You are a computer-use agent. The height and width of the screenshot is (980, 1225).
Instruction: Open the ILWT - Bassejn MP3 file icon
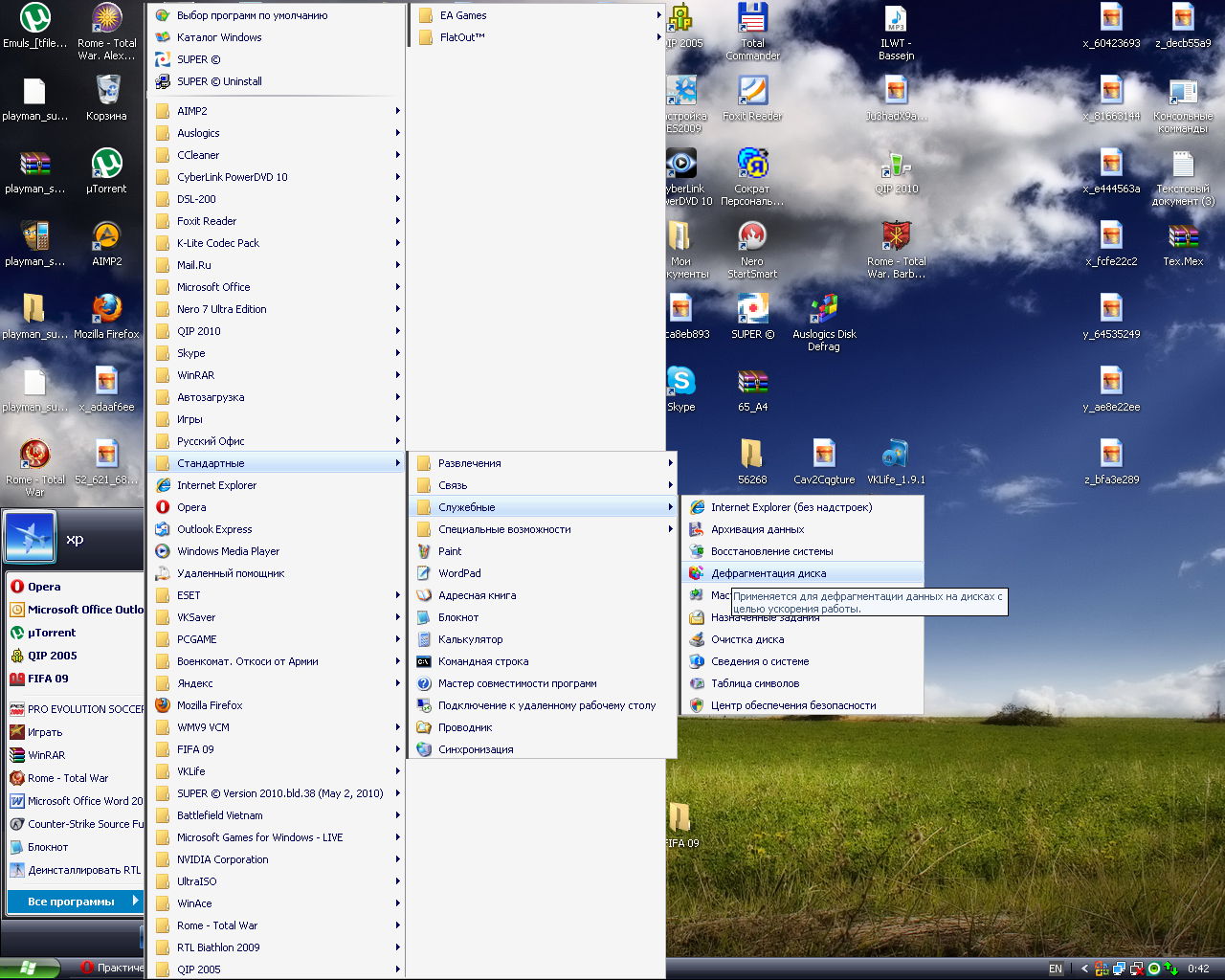pos(896,31)
